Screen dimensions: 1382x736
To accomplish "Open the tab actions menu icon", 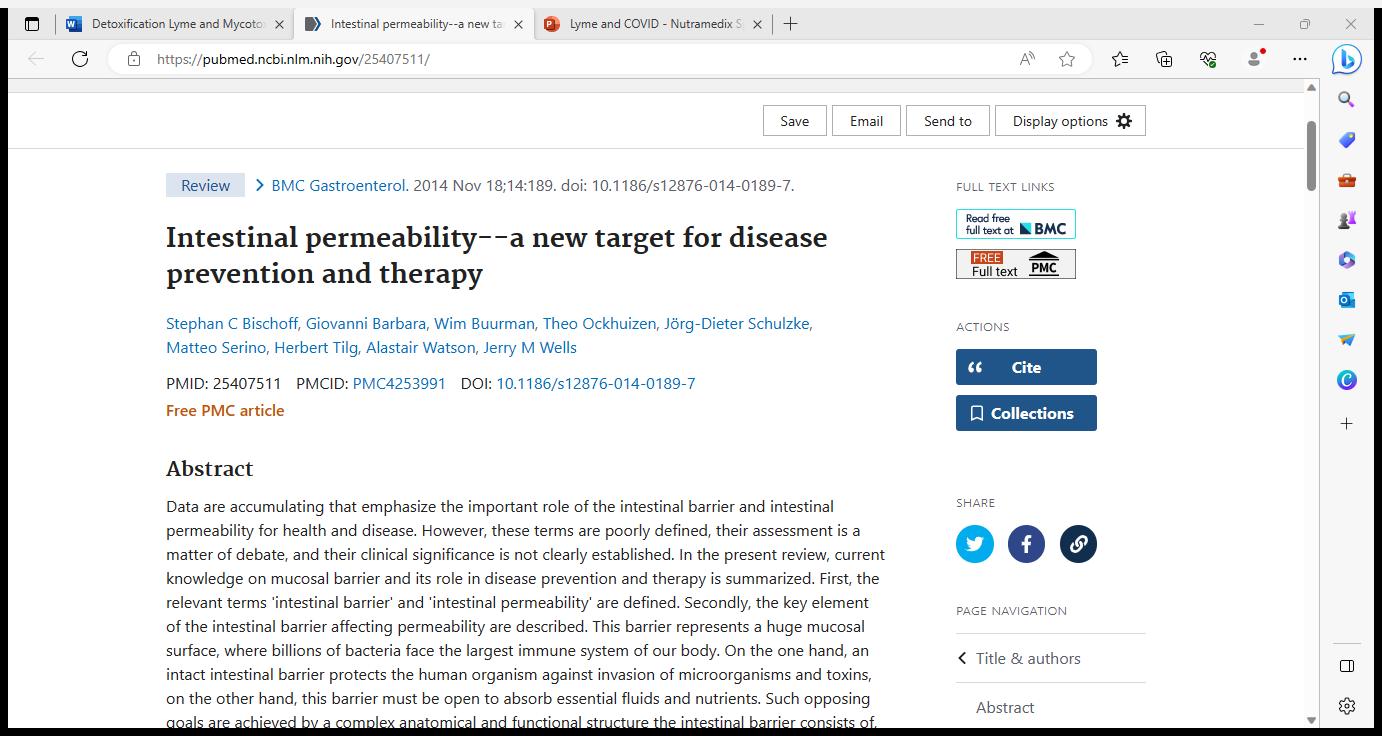I will tap(32, 24).
